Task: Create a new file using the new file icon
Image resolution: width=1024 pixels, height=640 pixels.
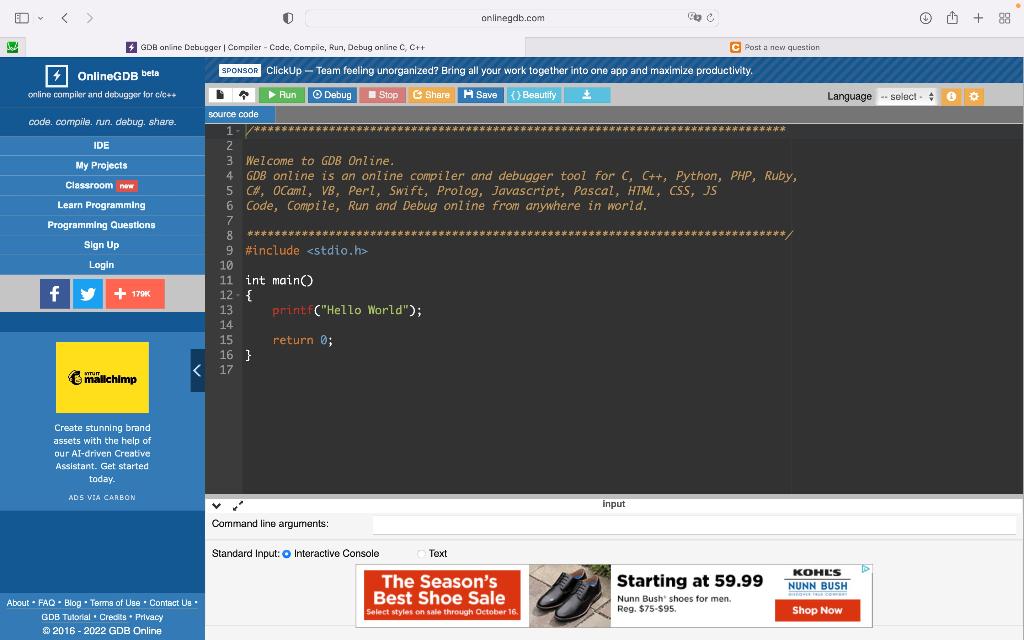Action: coord(220,94)
